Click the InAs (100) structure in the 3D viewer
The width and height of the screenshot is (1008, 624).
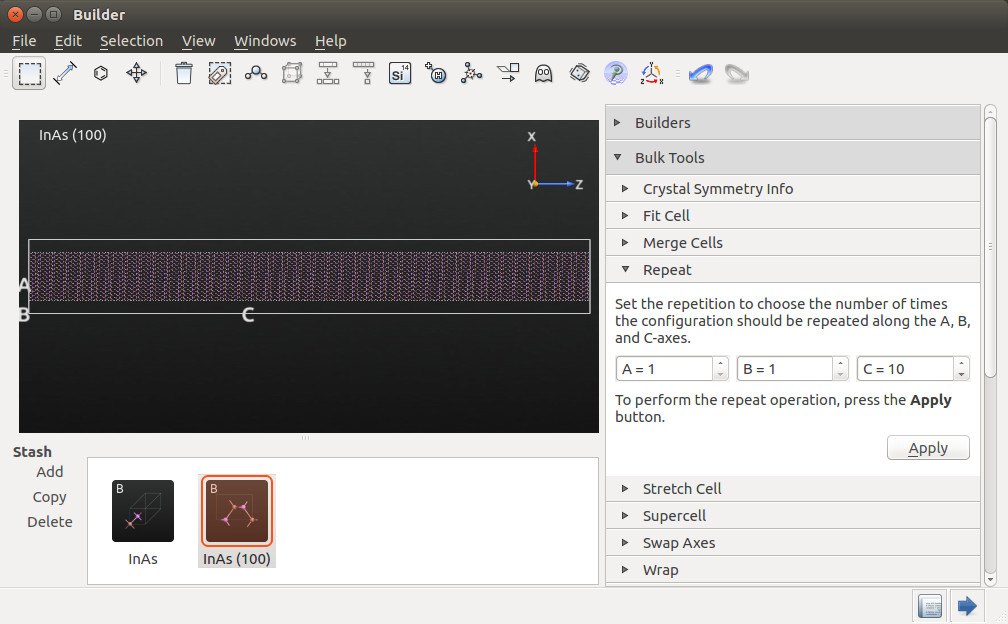click(309, 276)
